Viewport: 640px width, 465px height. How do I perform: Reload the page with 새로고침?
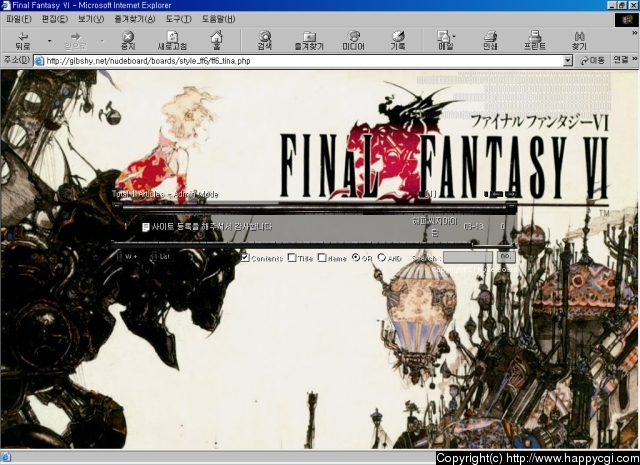[x=172, y=41]
